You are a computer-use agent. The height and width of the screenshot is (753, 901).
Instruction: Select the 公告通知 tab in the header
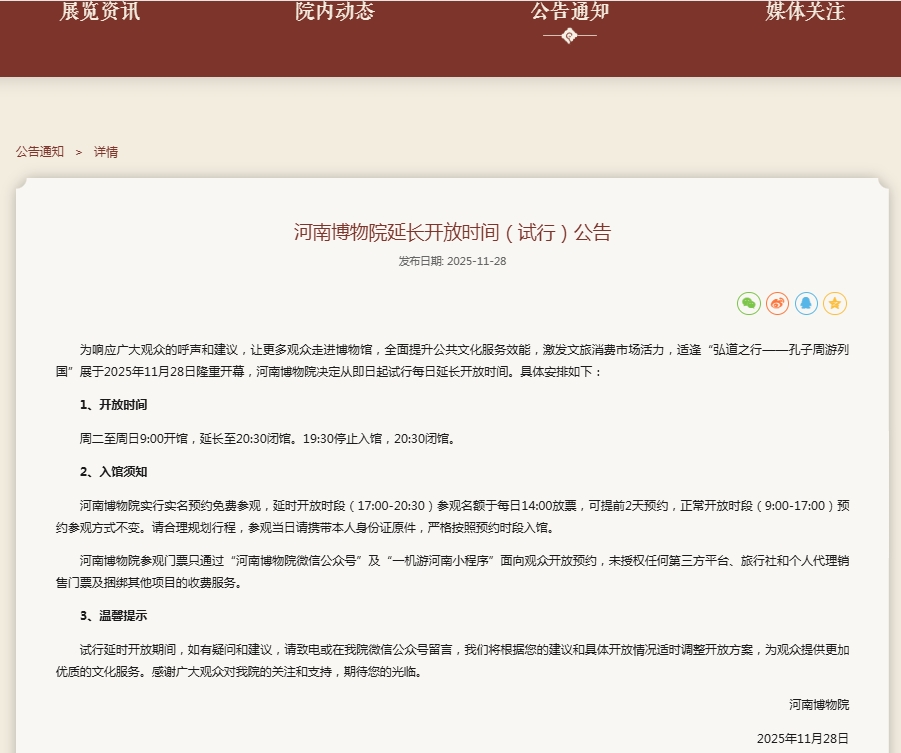[569, 12]
